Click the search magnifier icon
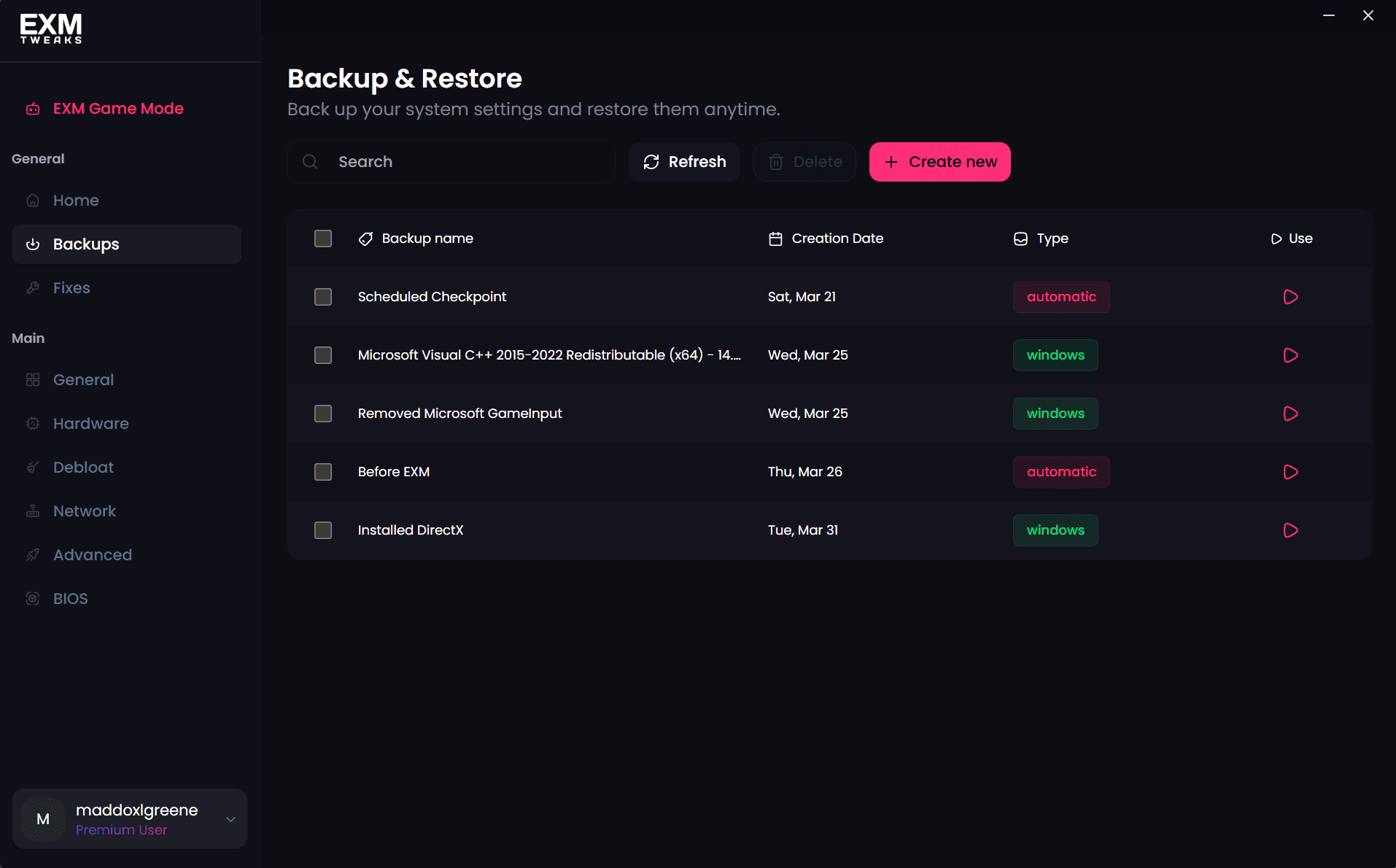The image size is (1396, 868). (309, 161)
